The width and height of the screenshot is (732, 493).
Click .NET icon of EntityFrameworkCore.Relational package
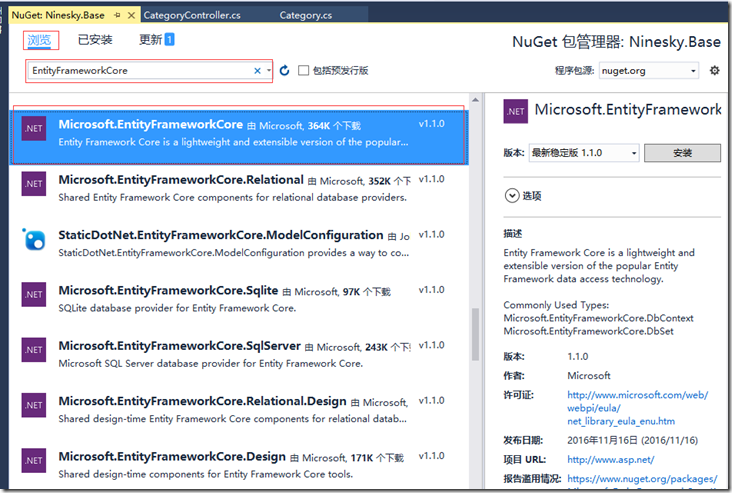(x=34, y=183)
